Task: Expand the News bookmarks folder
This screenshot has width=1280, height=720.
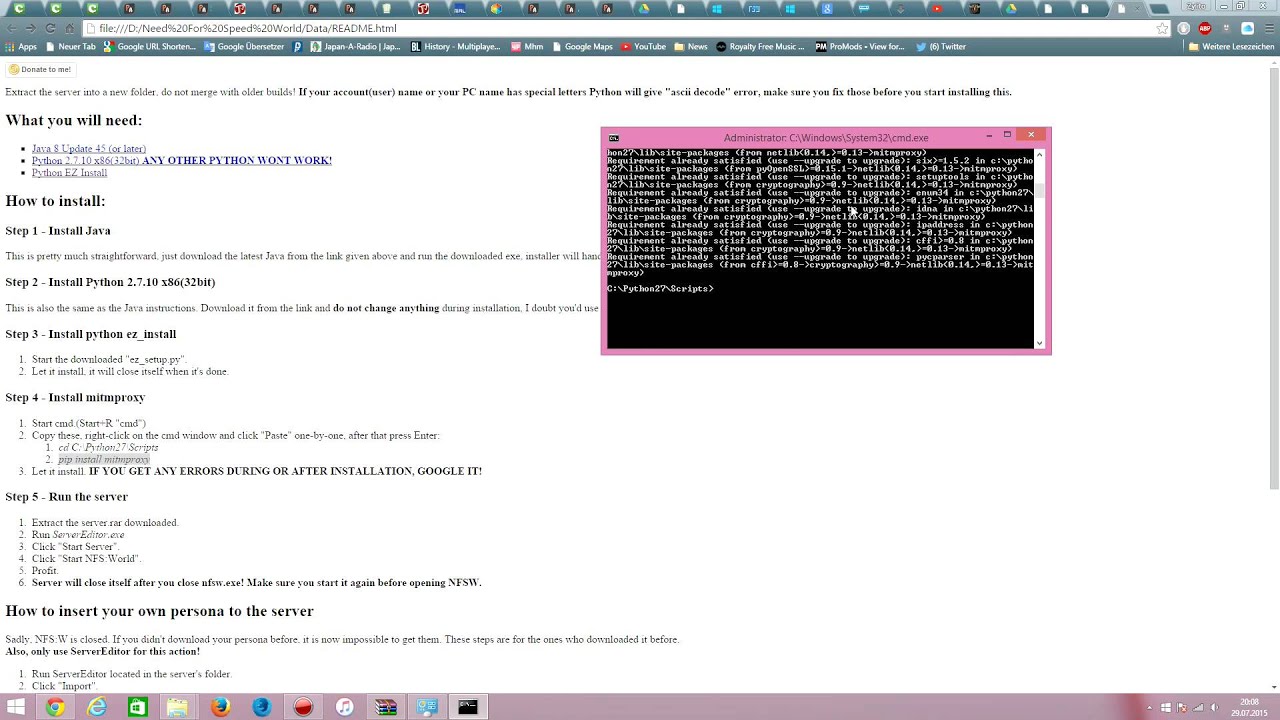Action: point(691,46)
